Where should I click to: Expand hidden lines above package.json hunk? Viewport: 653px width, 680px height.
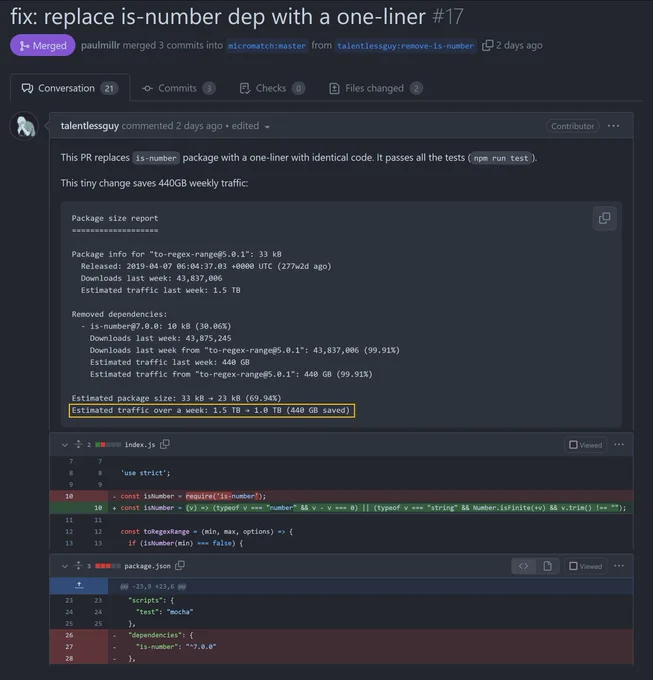click(79, 586)
